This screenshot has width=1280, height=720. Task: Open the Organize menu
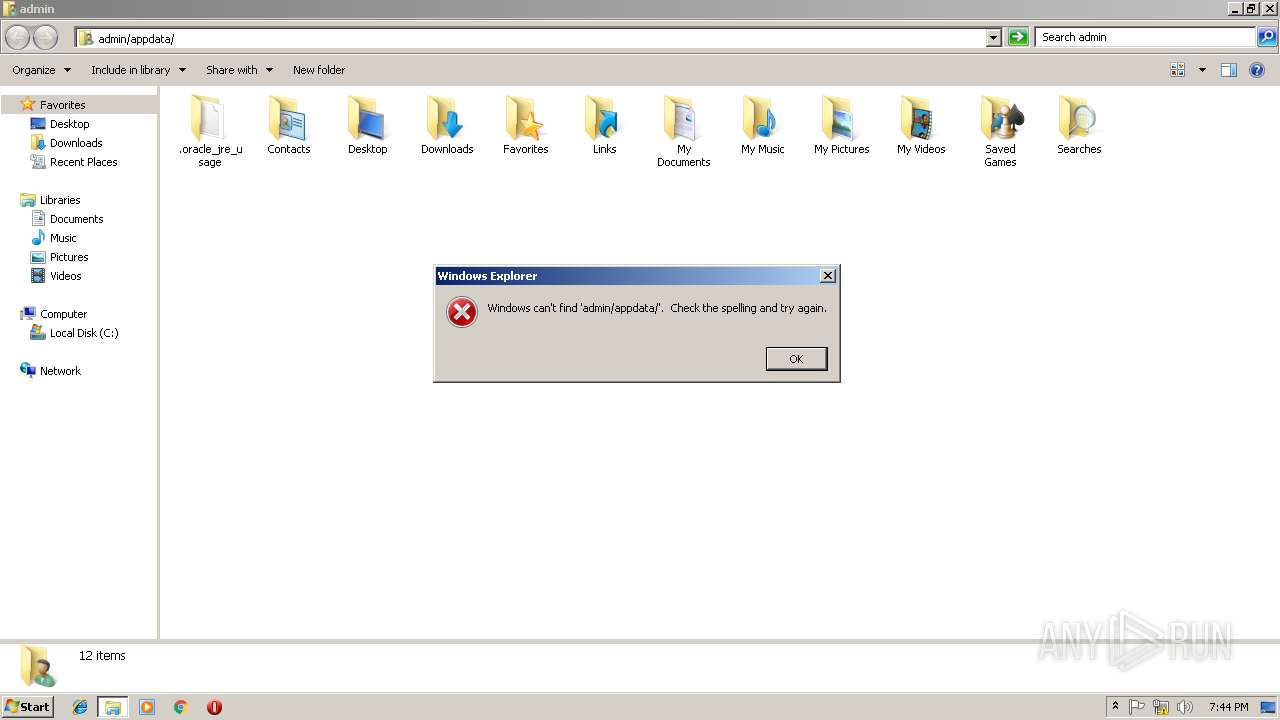[x=41, y=70]
